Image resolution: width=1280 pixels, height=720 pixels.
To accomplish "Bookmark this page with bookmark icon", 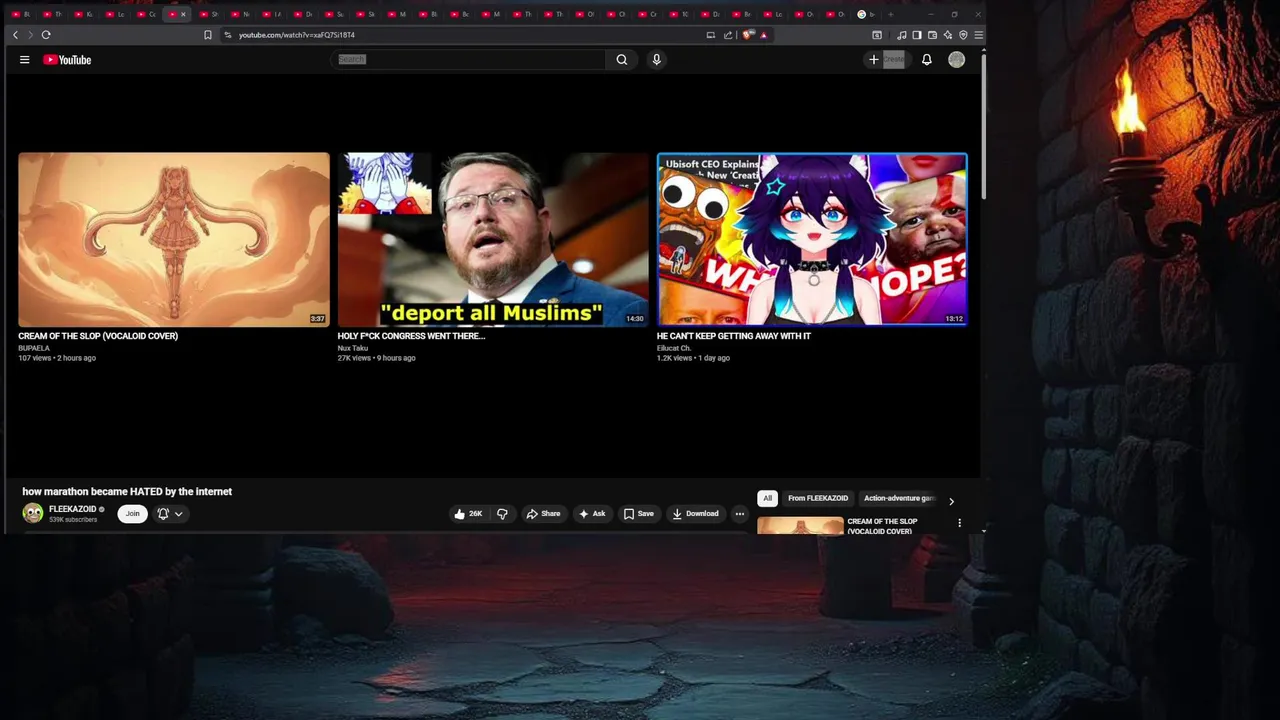I will pos(208,35).
